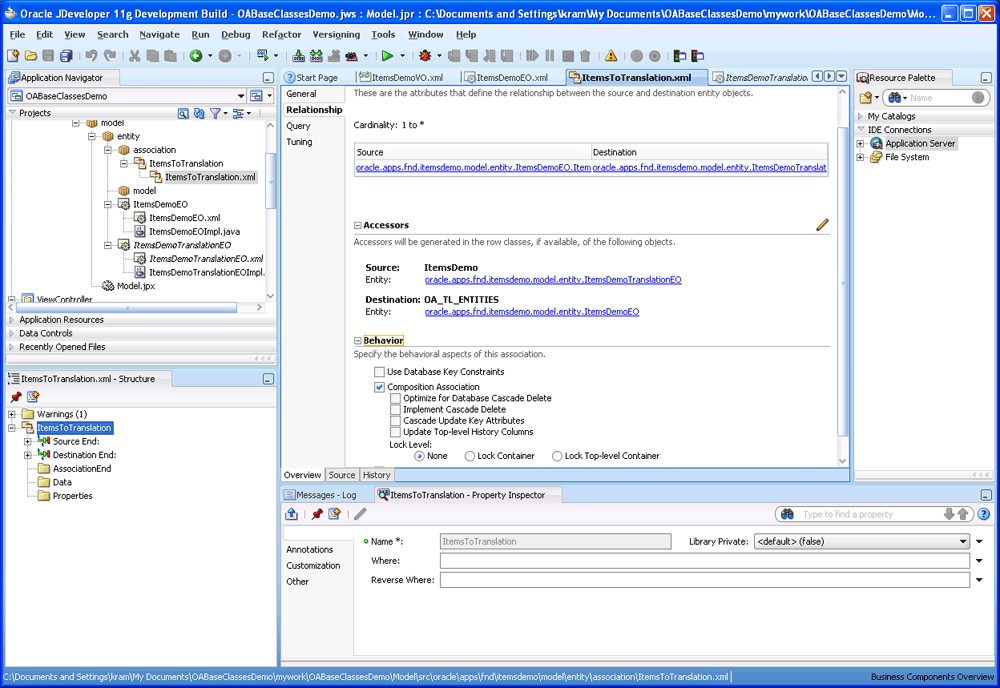The width and height of the screenshot is (1000, 688).
Task: Click the Make toolbar icon with green arrow
Action: click(298, 56)
